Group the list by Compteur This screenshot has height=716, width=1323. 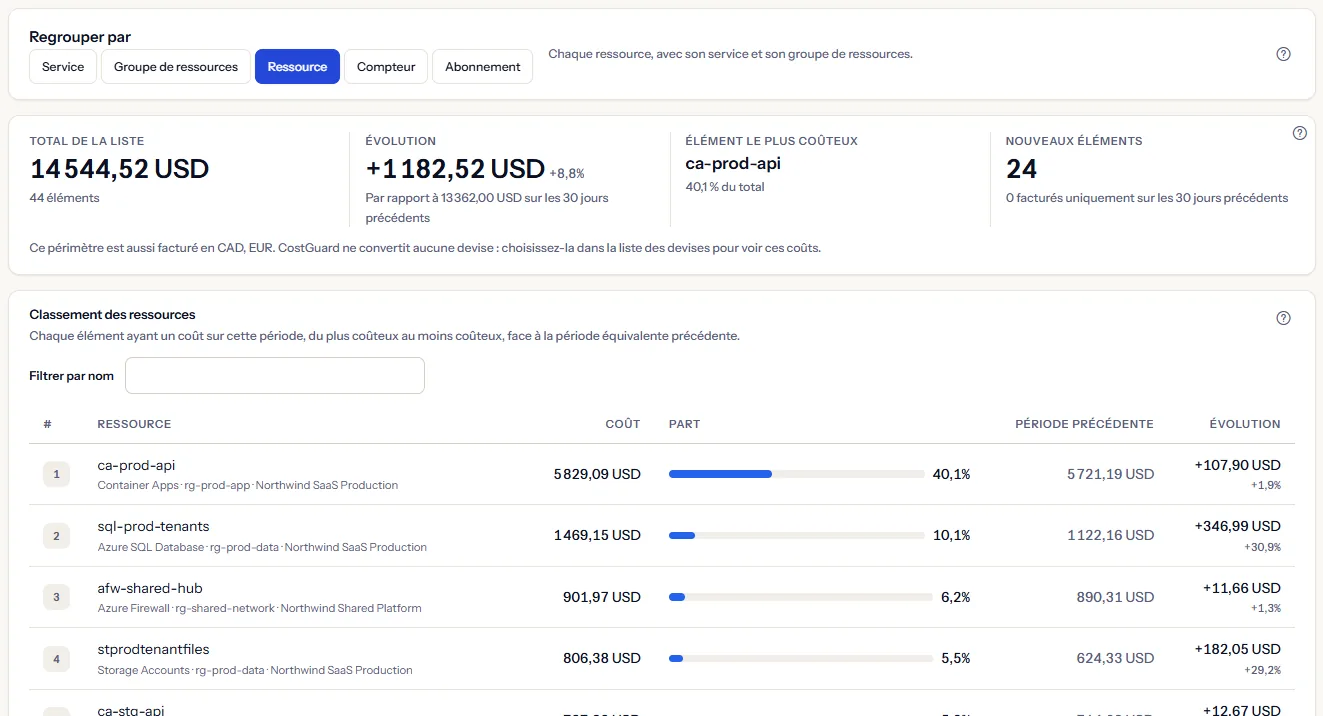pos(386,67)
